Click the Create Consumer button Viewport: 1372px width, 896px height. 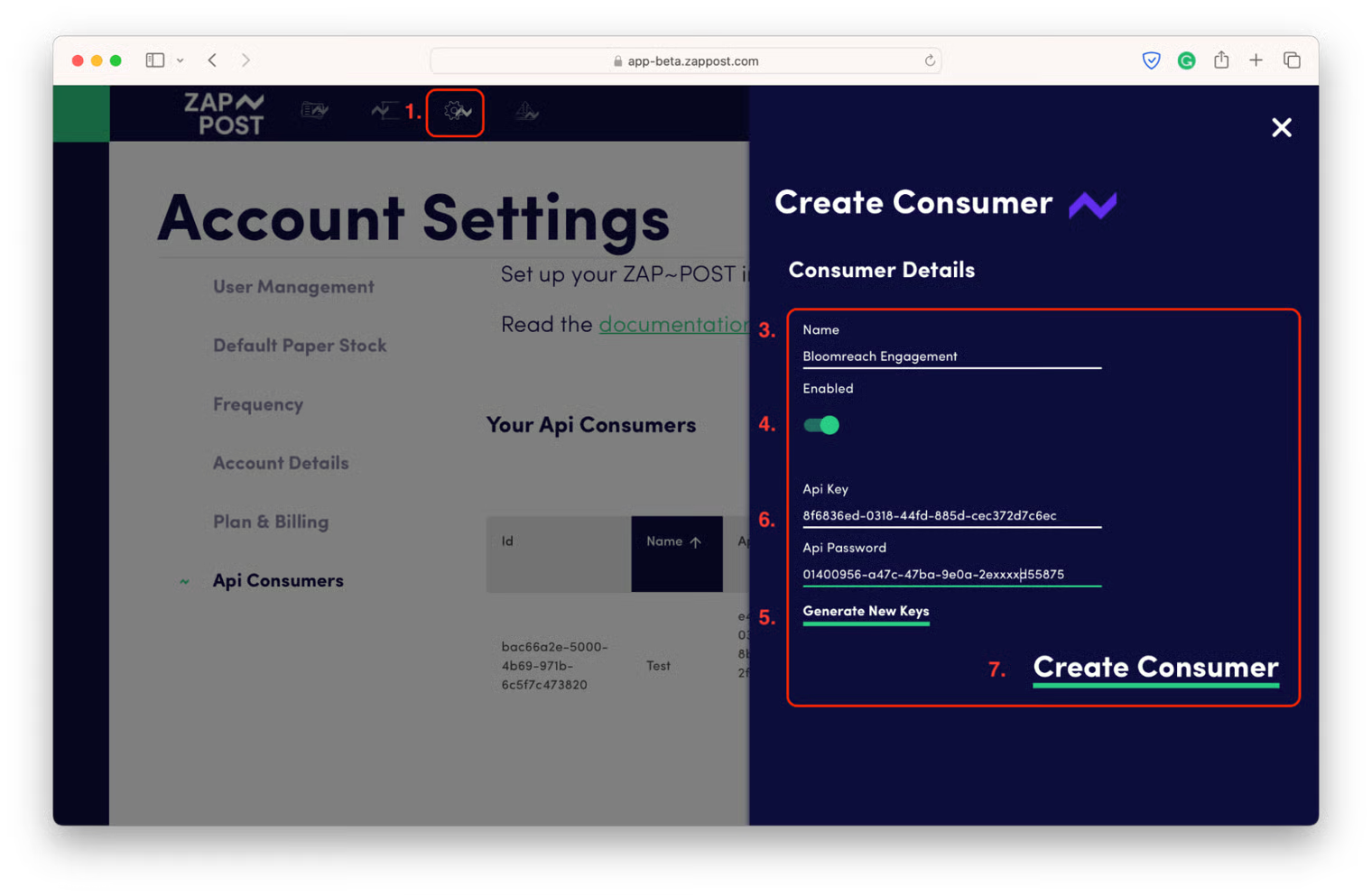click(x=1155, y=668)
